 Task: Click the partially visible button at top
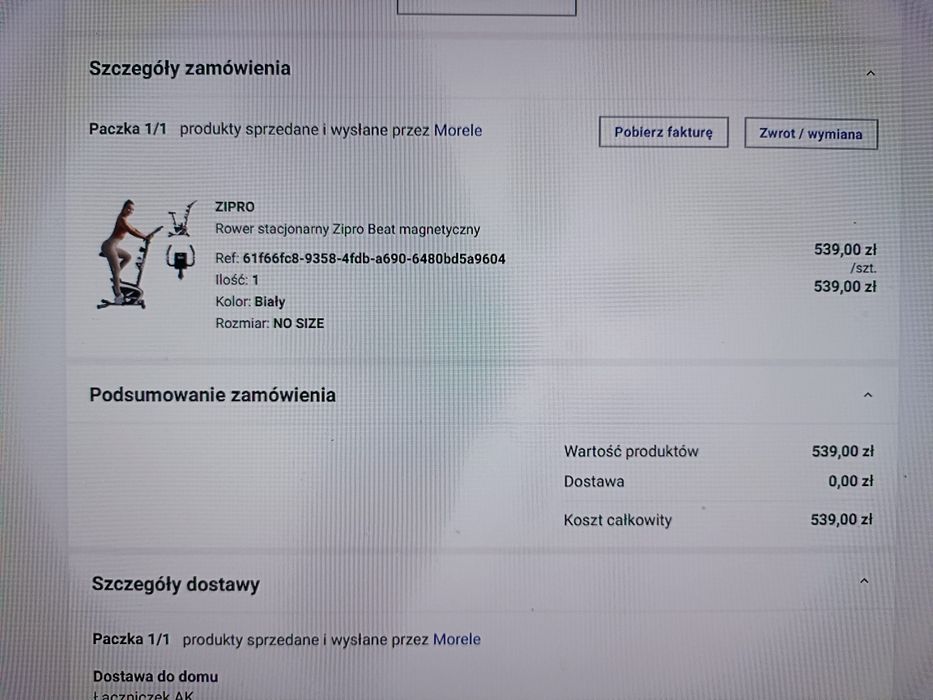(x=486, y=7)
